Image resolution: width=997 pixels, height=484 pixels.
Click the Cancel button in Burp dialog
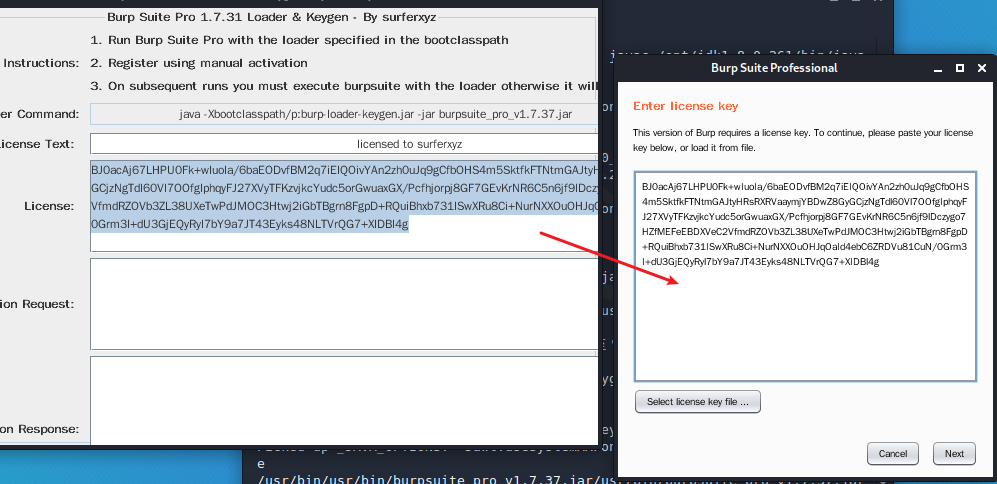coord(893,453)
